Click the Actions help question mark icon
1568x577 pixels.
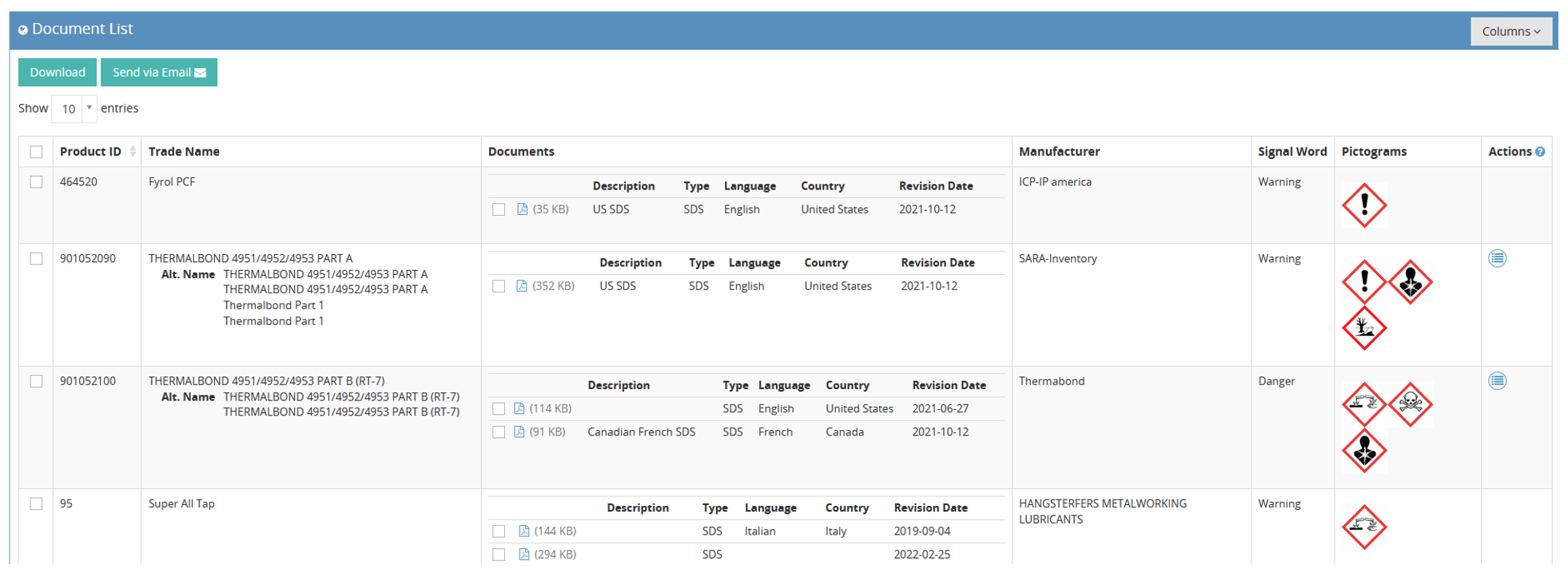[1540, 152]
